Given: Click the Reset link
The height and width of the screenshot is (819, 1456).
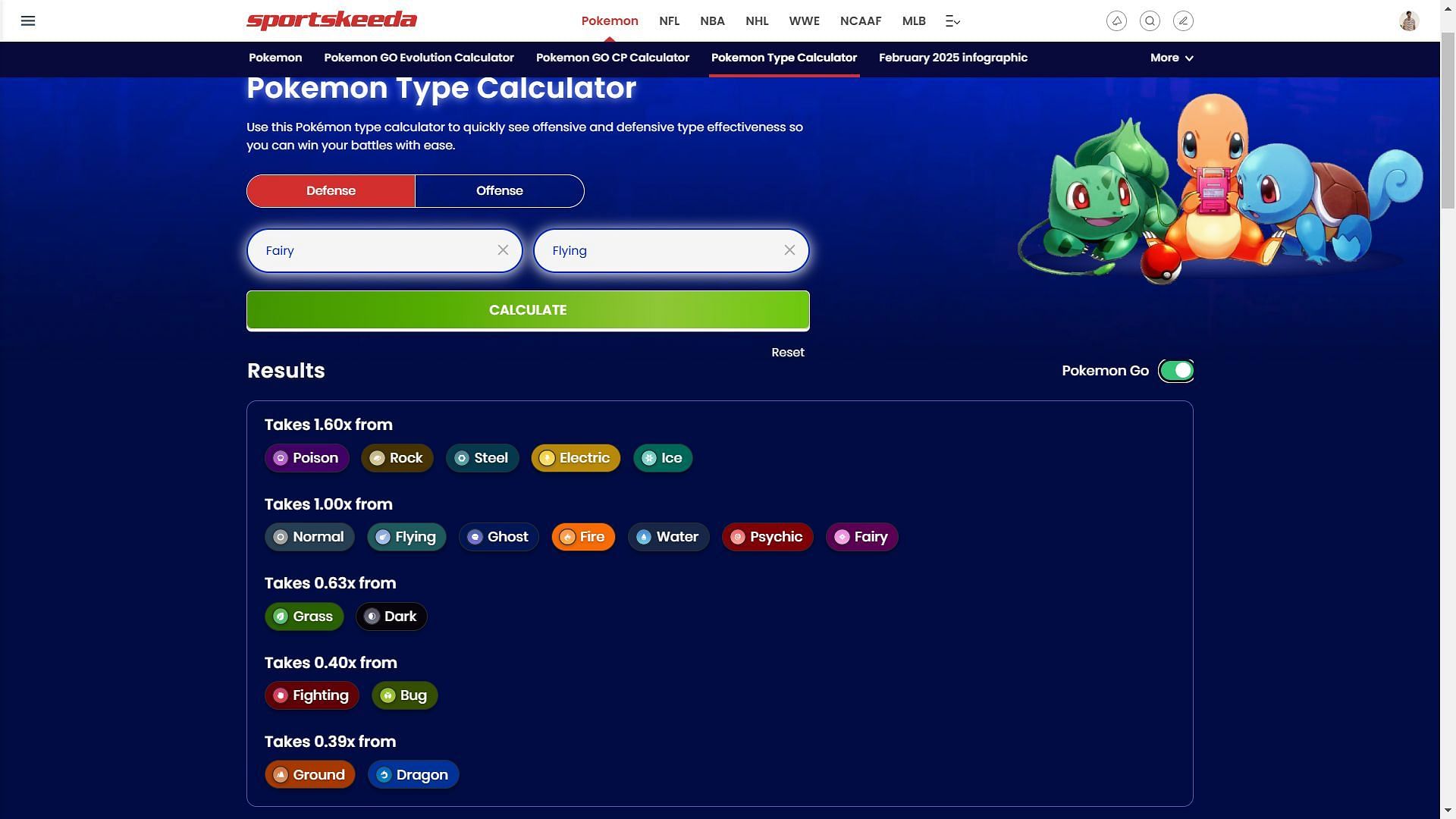Looking at the screenshot, I should pos(788,352).
